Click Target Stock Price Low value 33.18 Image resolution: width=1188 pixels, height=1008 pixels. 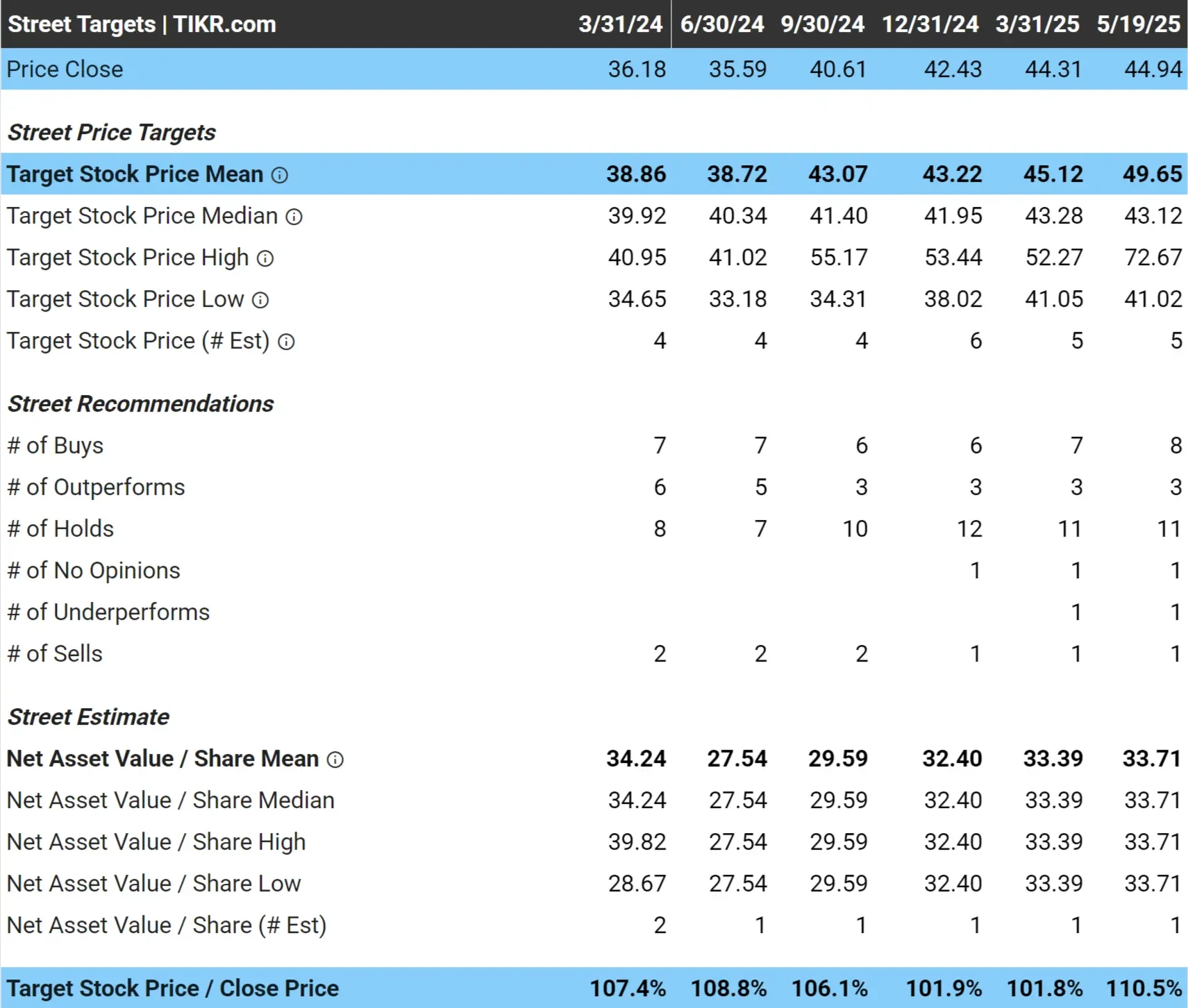coord(737,299)
